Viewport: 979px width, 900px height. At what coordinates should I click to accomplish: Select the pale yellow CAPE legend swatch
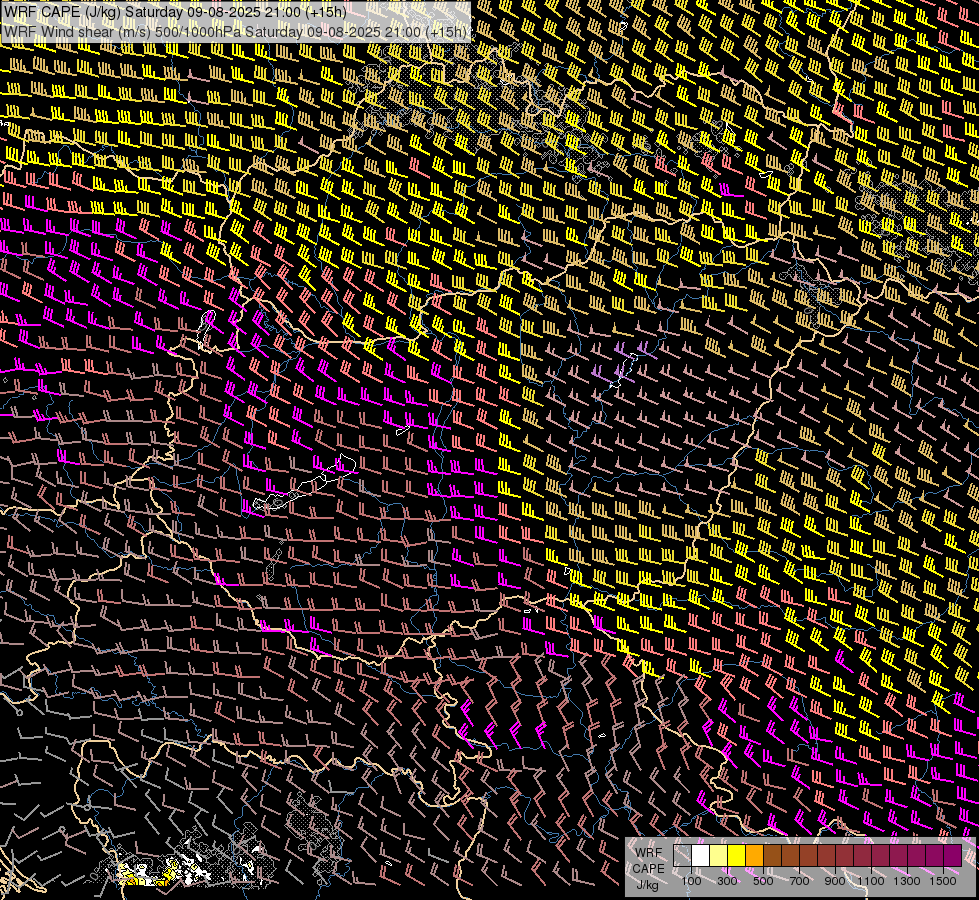point(719,855)
